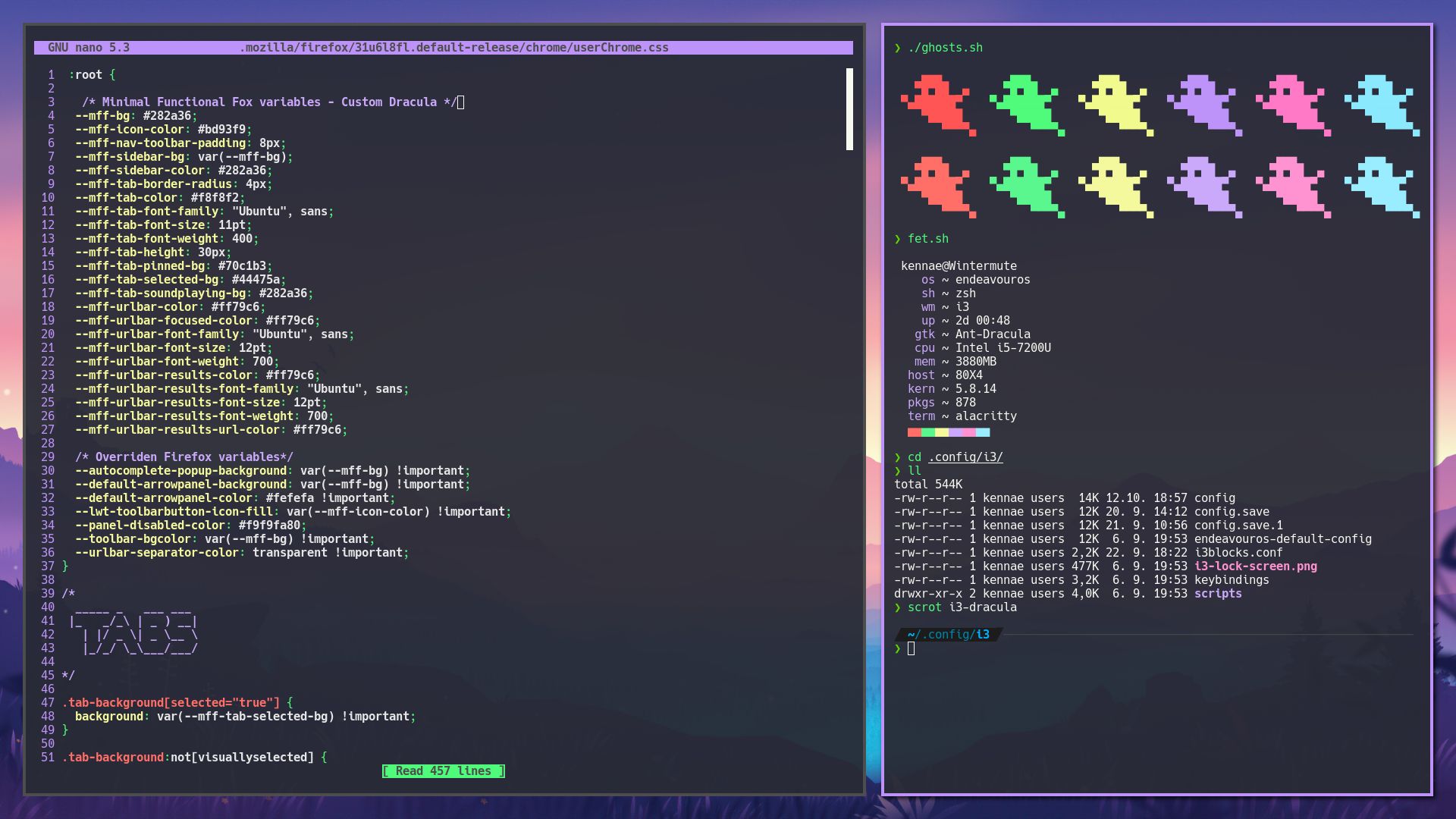
Task: Click the pink ghost in the top row
Action: 1291,106
